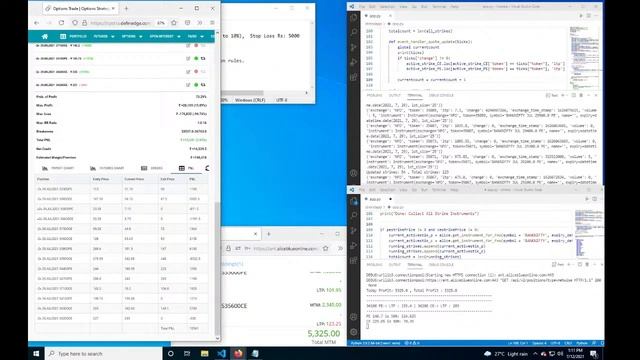Open Source Control in the upper VS Code window
Viewport: 640px width, 360px height.
353,47
